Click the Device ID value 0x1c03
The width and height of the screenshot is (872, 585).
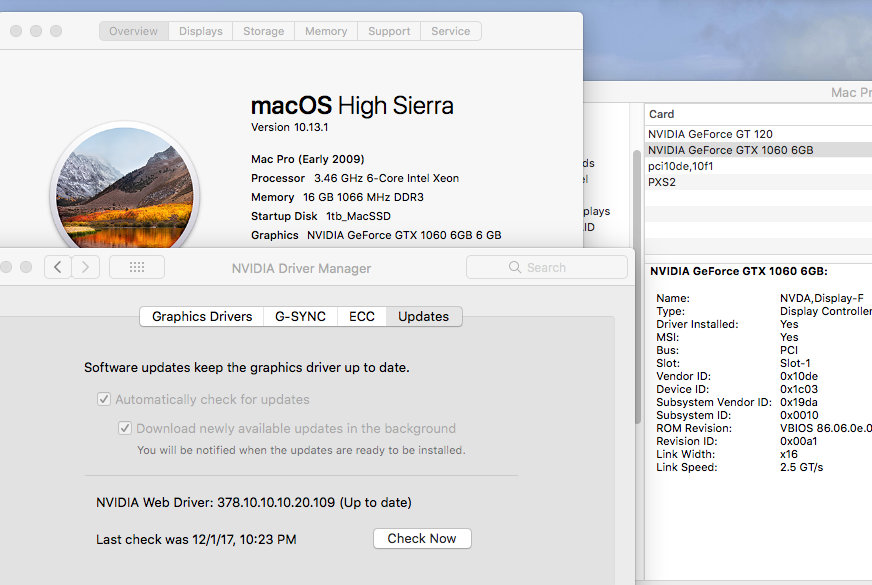pyautogui.click(x=799, y=389)
